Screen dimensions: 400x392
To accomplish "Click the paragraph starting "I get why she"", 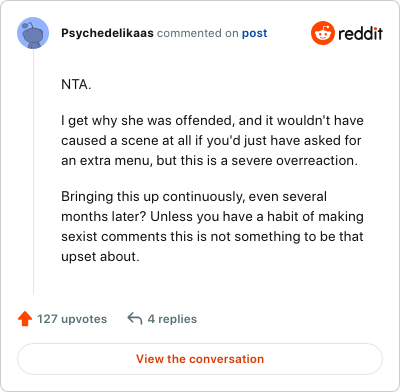I will click(x=212, y=141).
